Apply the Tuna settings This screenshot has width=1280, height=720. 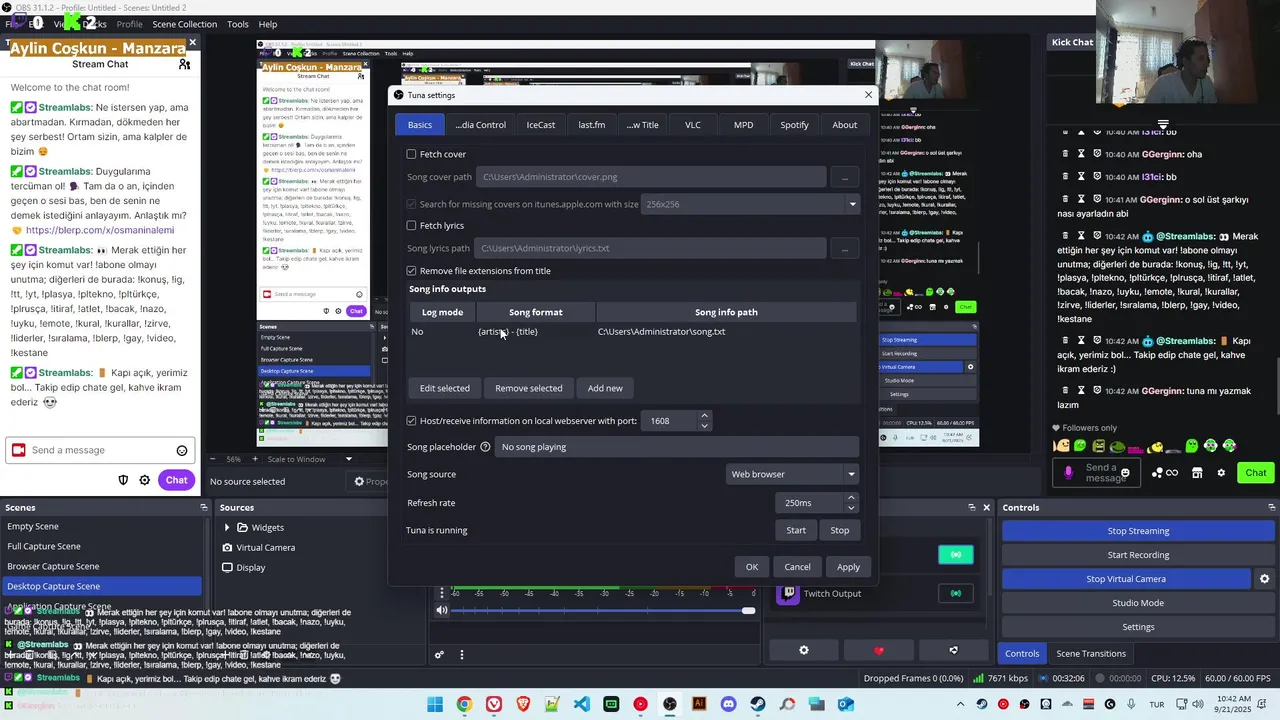click(x=848, y=567)
